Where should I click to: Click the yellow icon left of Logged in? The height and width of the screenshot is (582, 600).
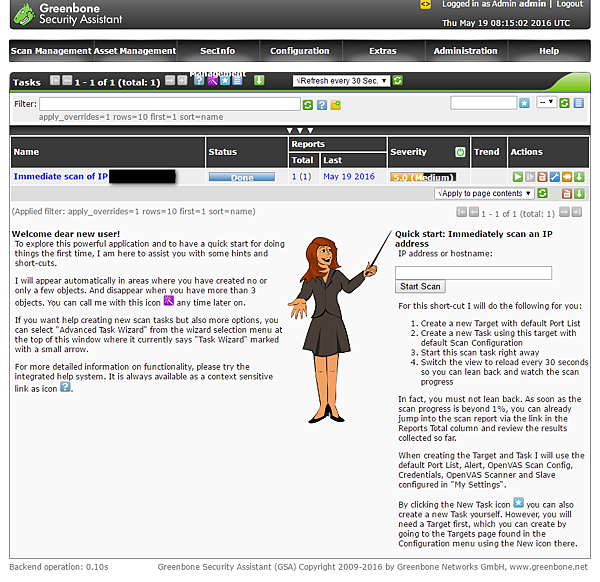pyautogui.click(x=426, y=5)
